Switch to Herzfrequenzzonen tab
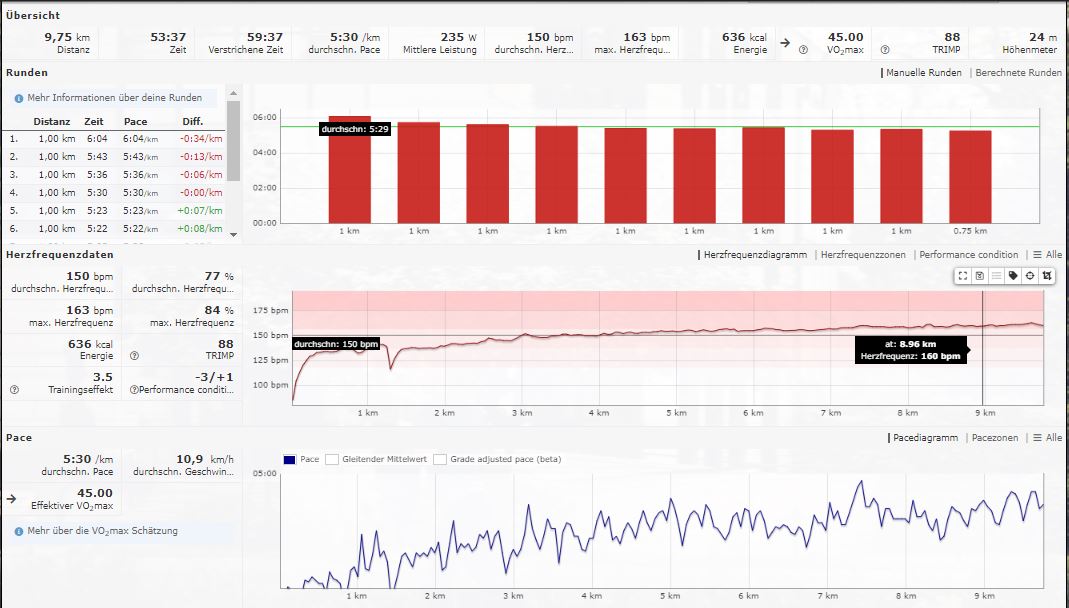The width and height of the screenshot is (1069, 608). pyautogui.click(x=863, y=255)
